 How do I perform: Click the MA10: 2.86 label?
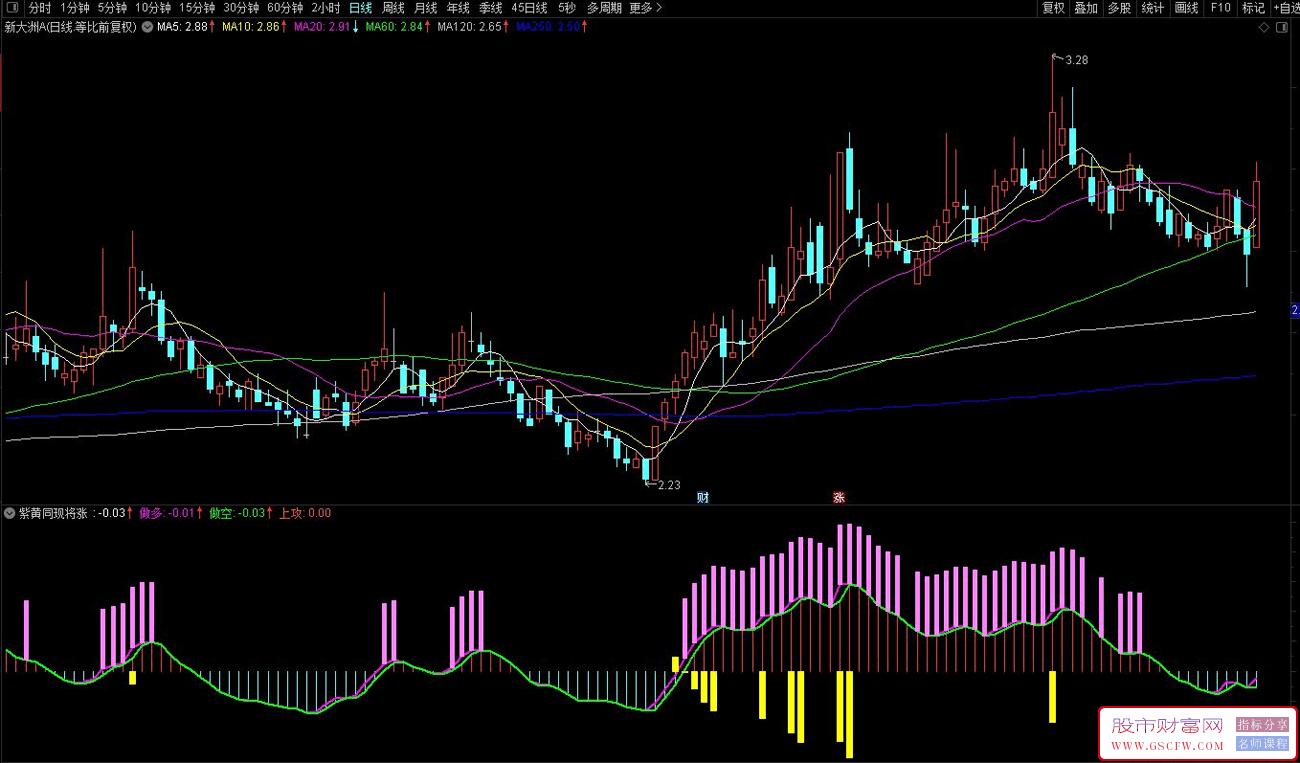tap(250, 28)
